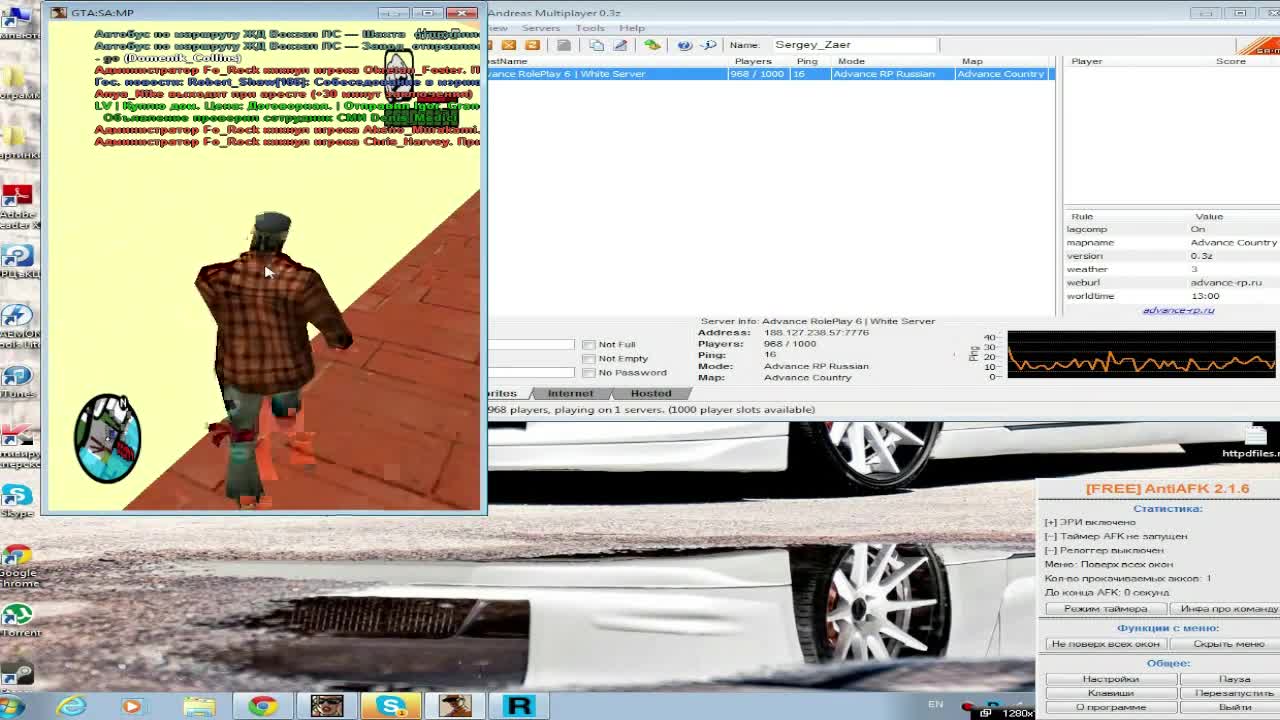Click the copy server info toolbar icon
Screen dimensions: 1280x720
pyautogui.click(x=597, y=45)
